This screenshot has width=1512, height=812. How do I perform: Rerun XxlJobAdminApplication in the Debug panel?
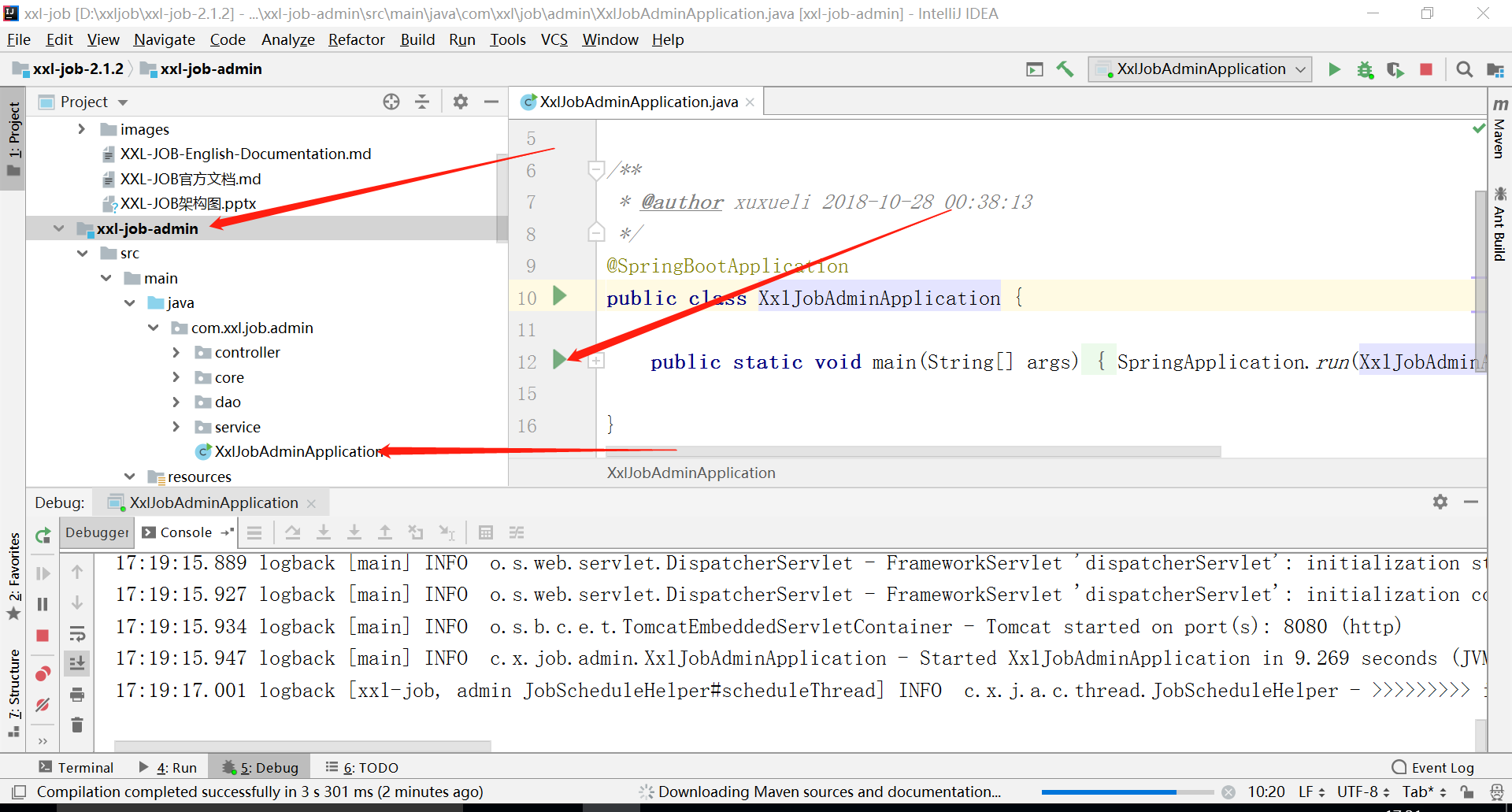(43, 536)
